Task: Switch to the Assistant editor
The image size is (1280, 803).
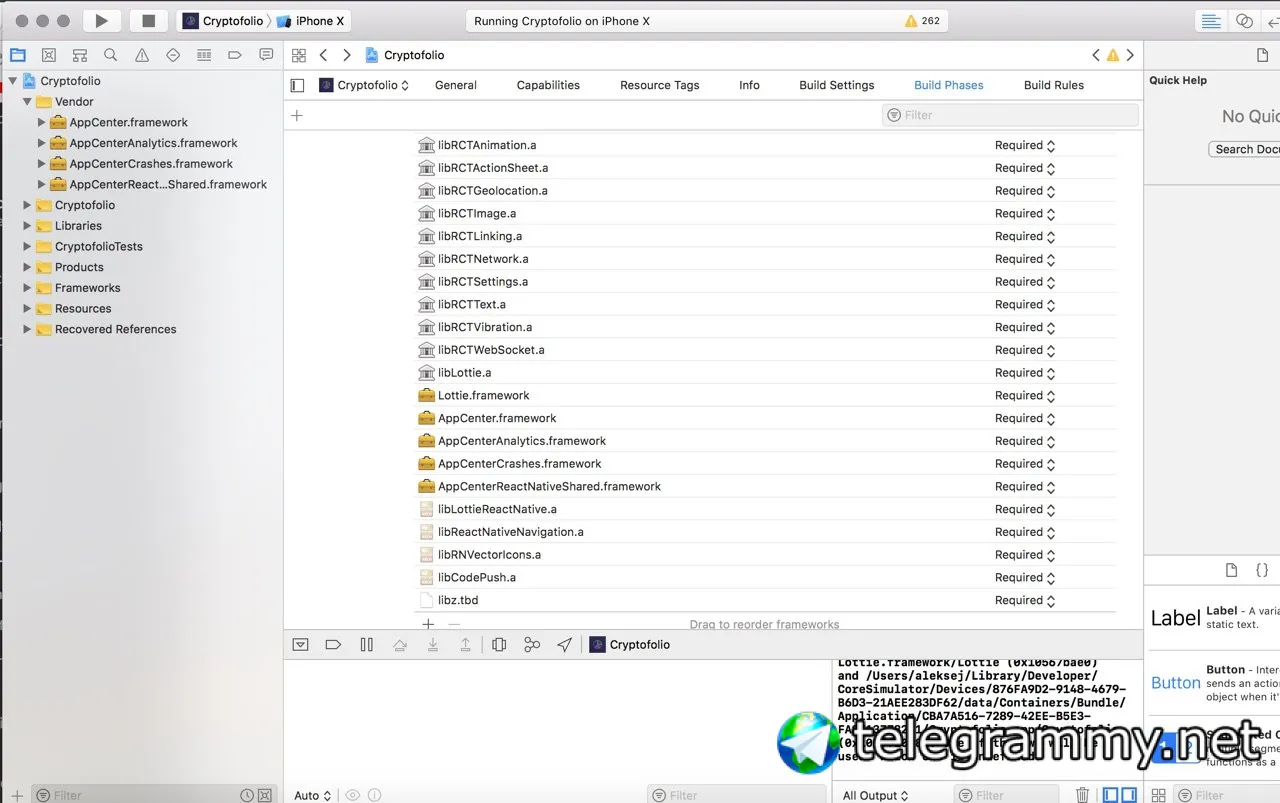Action: [x=1244, y=21]
